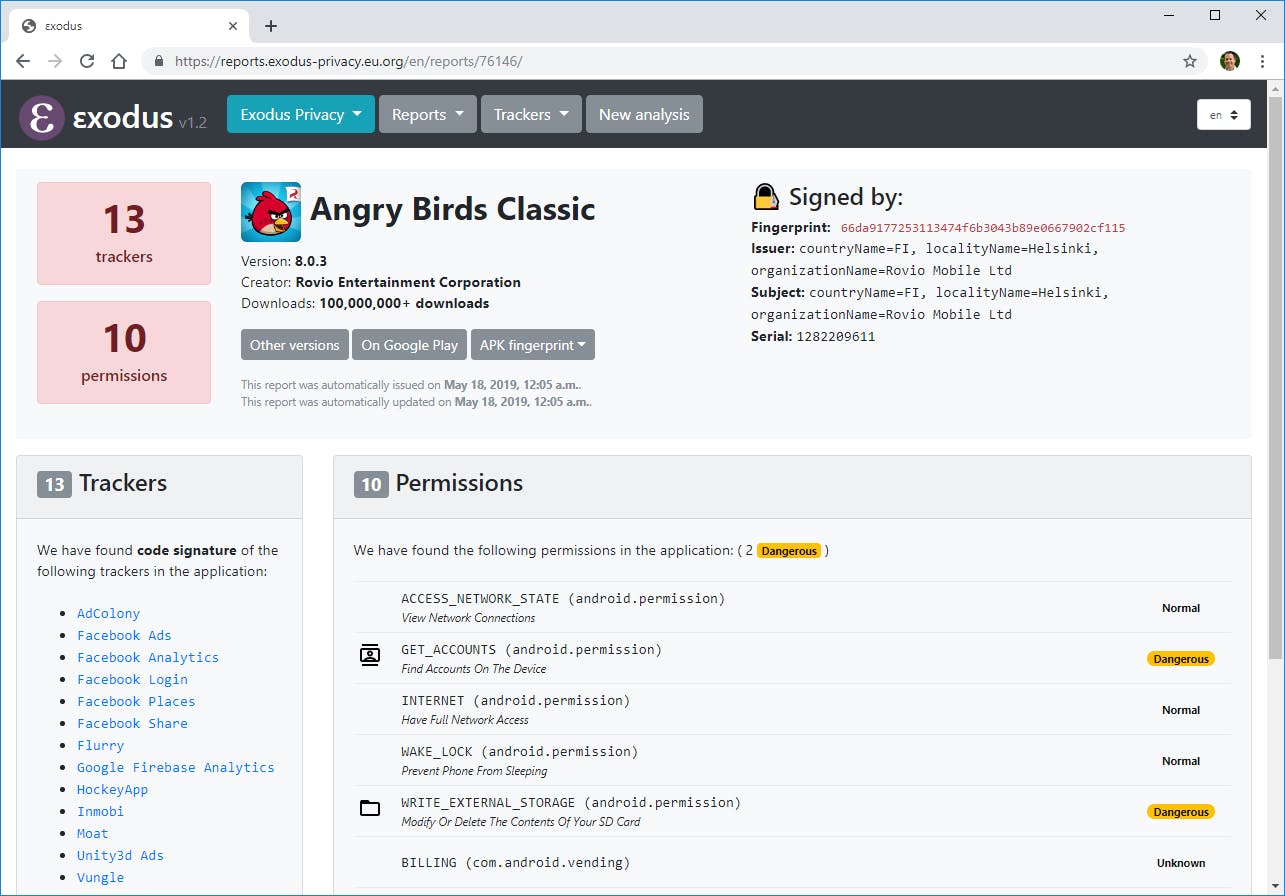
Task: Expand the Trackers menu
Action: click(531, 114)
